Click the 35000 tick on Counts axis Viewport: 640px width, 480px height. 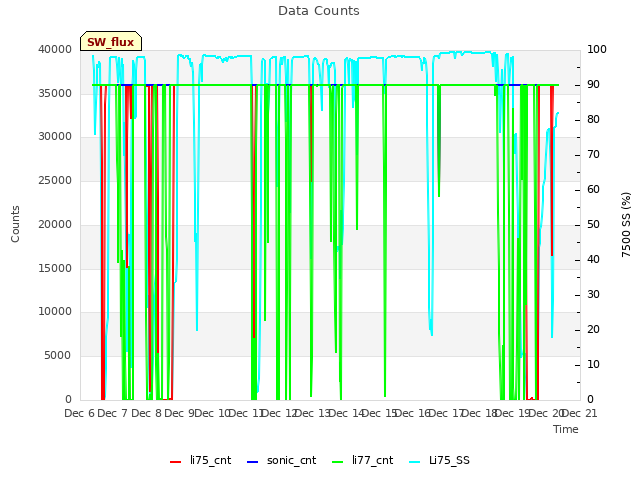[x=55, y=93]
